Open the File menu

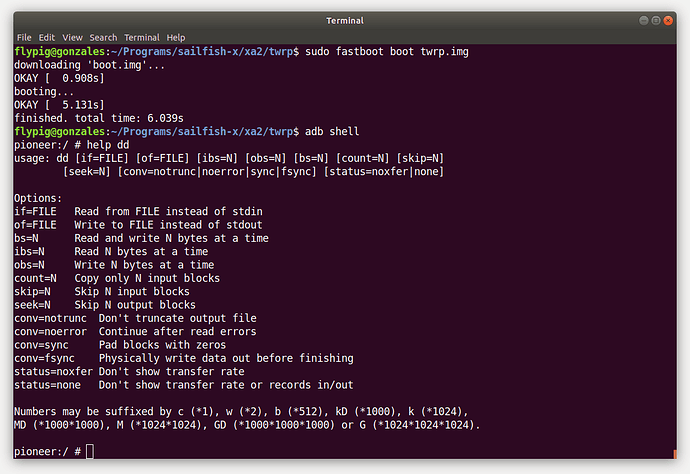(x=24, y=37)
